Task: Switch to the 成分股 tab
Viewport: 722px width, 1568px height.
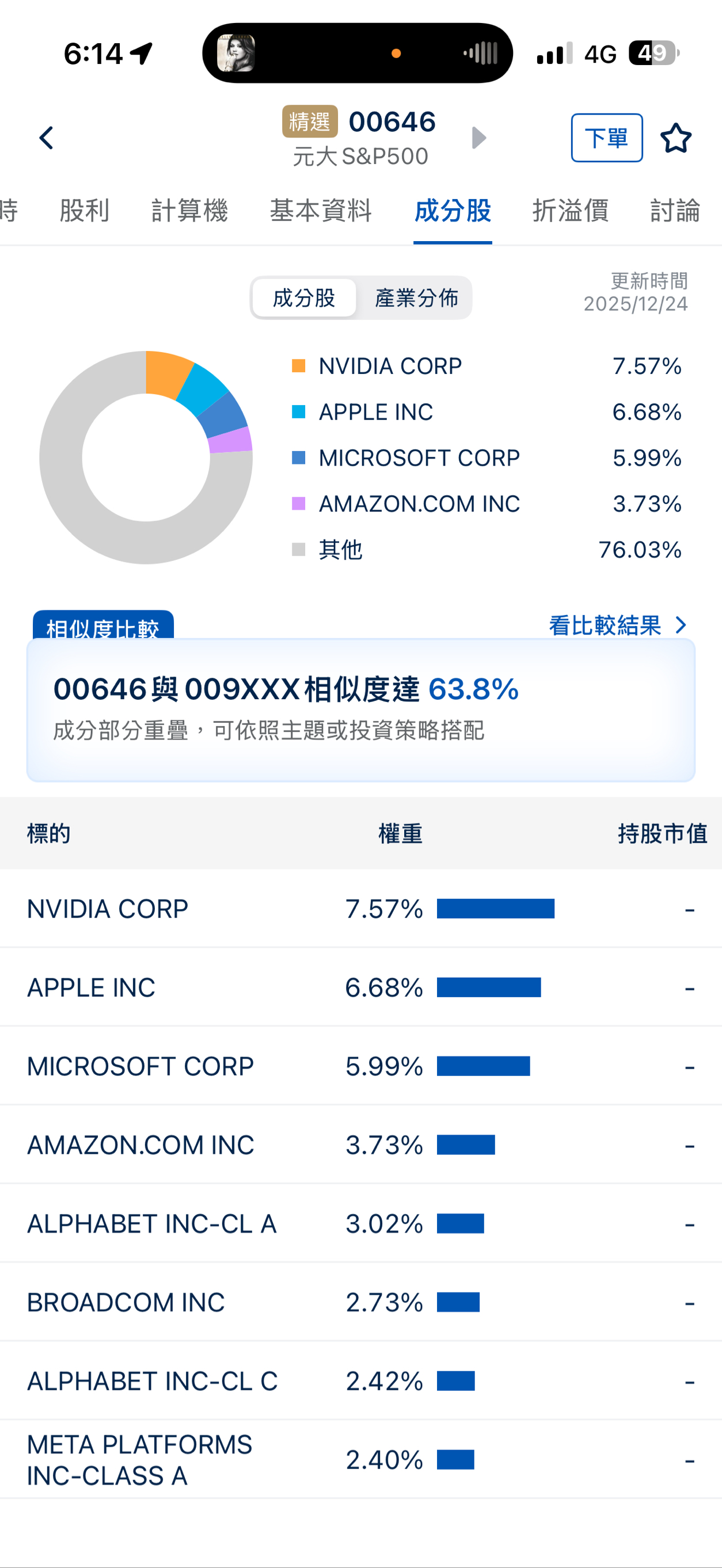Action: coord(453,211)
